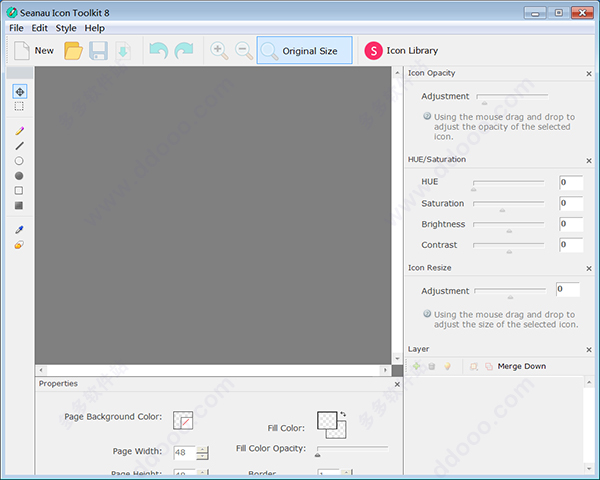
Task: Zoom in with the plus magnifier
Action: click(x=219, y=51)
